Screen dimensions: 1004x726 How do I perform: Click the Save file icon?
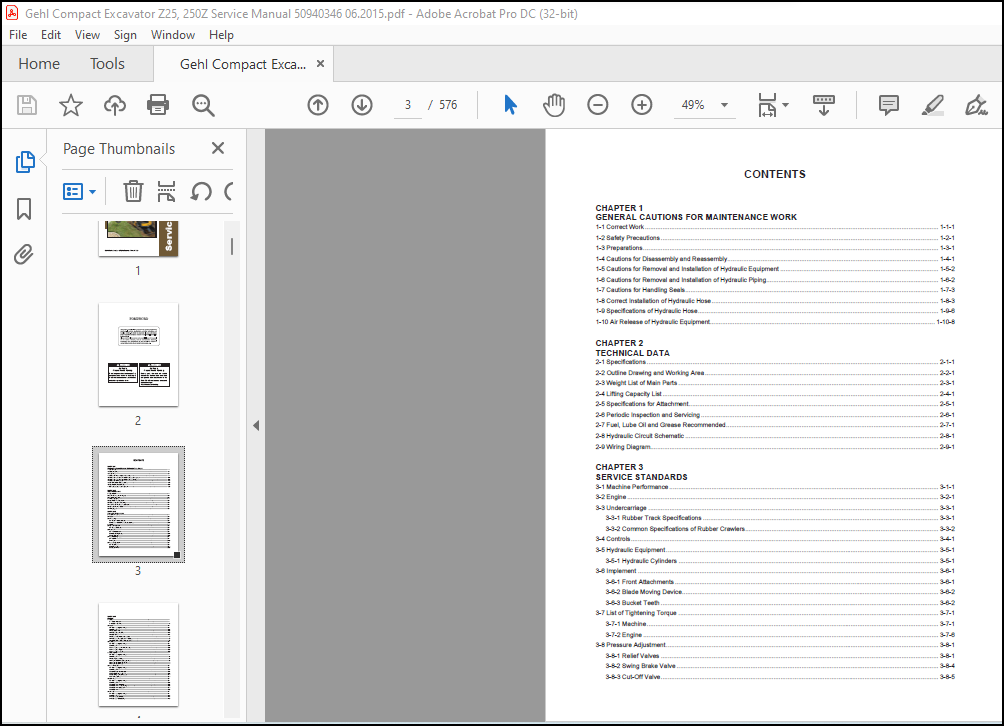(27, 105)
